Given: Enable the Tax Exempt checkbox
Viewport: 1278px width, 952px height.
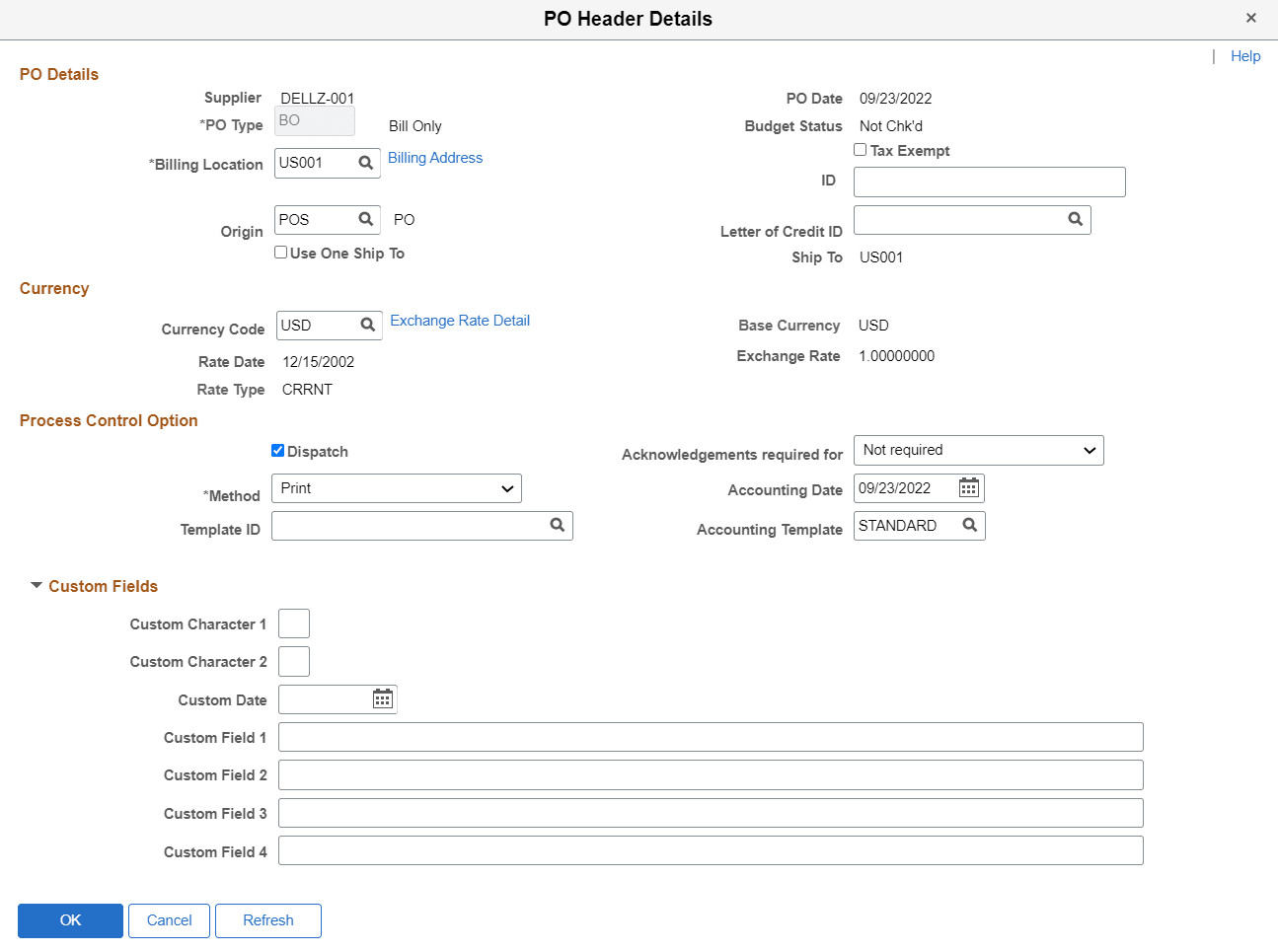Looking at the screenshot, I should pos(860,150).
